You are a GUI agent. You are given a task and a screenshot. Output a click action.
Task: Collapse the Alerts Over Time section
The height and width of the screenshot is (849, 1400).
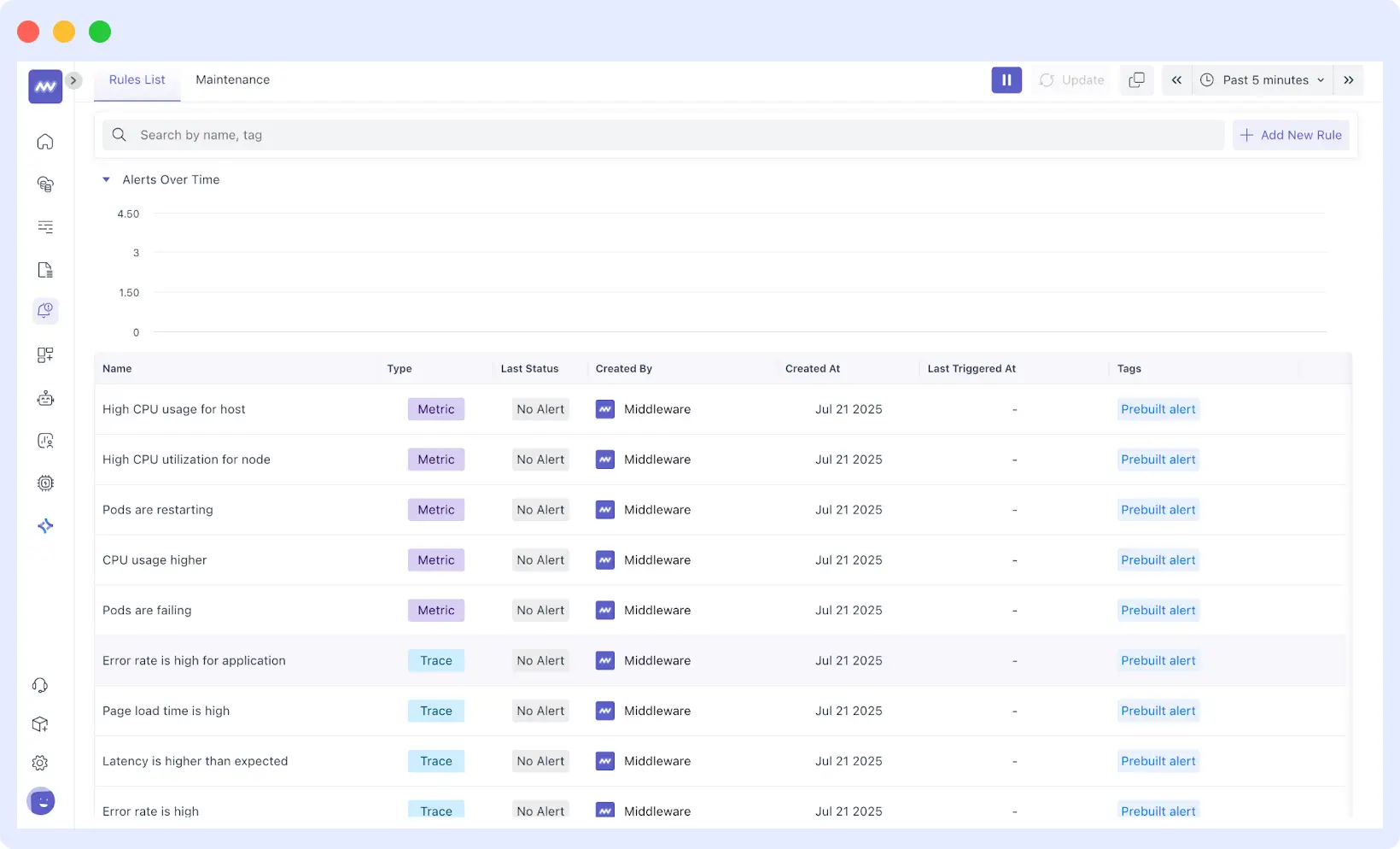(x=106, y=179)
